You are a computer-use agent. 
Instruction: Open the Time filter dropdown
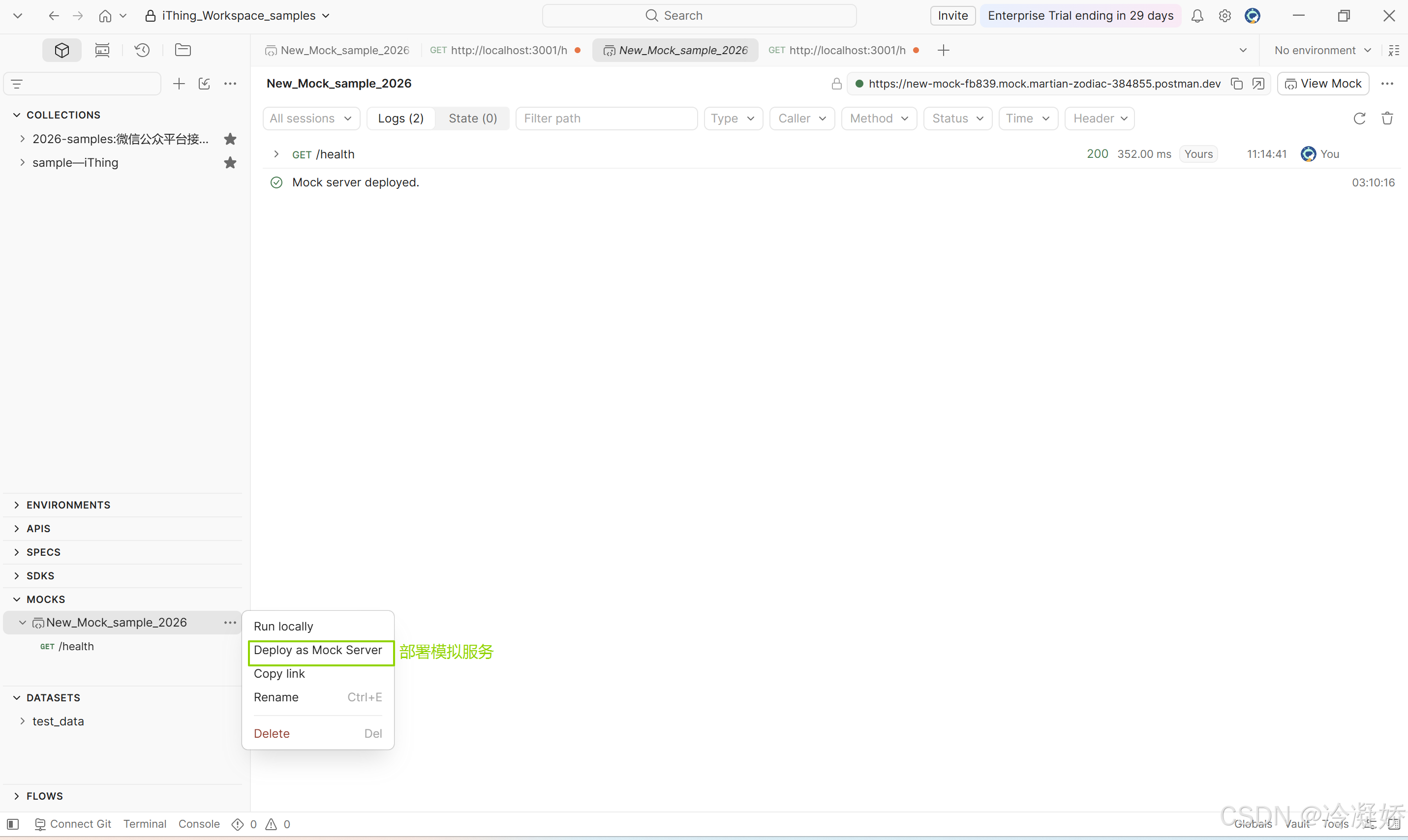(x=1028, y=119)
